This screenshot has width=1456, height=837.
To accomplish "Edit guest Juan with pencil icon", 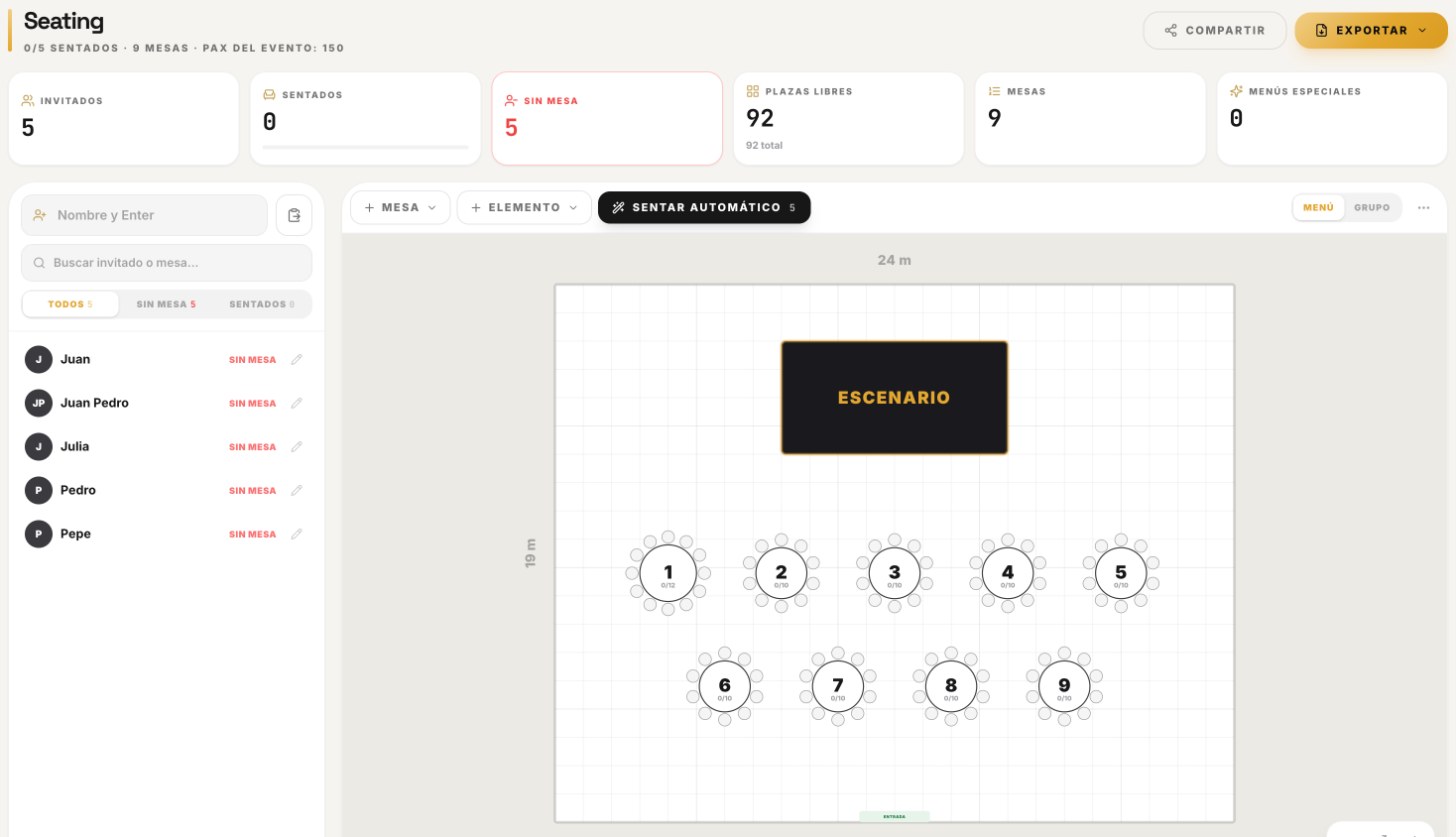I will [x=296, y=360].
